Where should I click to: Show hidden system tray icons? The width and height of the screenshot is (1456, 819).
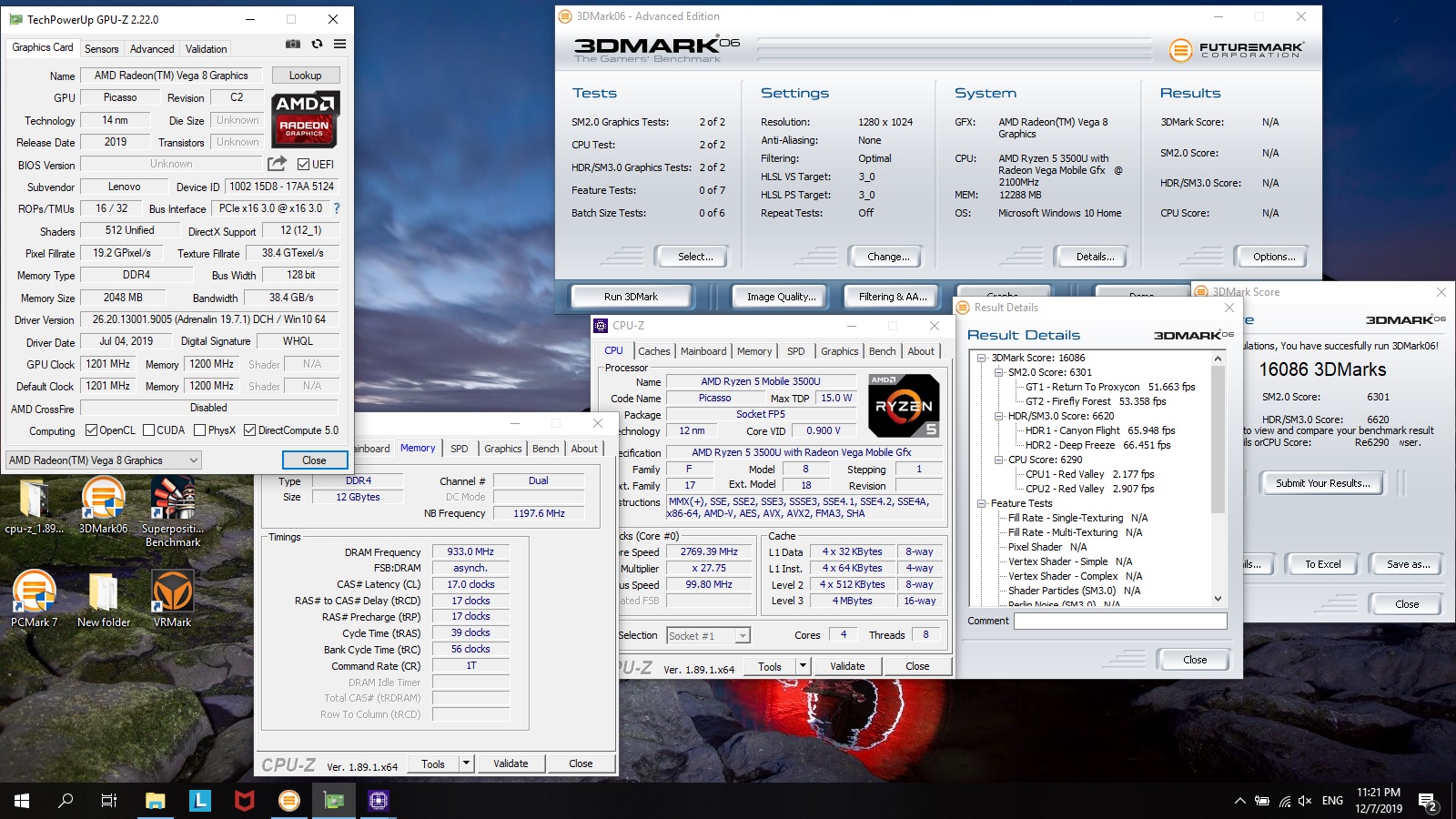pyautogui.click(x=1239, y=801)
